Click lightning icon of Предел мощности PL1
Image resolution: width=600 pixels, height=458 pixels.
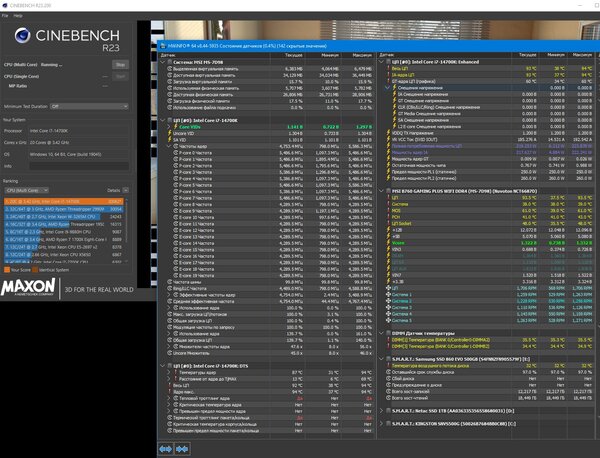pos(388,172)
